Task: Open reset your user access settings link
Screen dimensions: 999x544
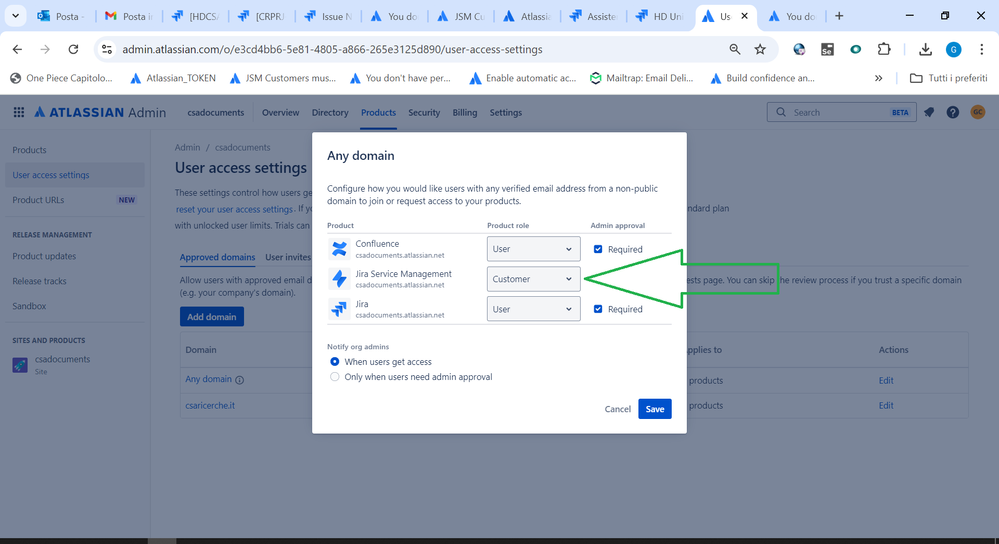Action: [x=234, y=209]
